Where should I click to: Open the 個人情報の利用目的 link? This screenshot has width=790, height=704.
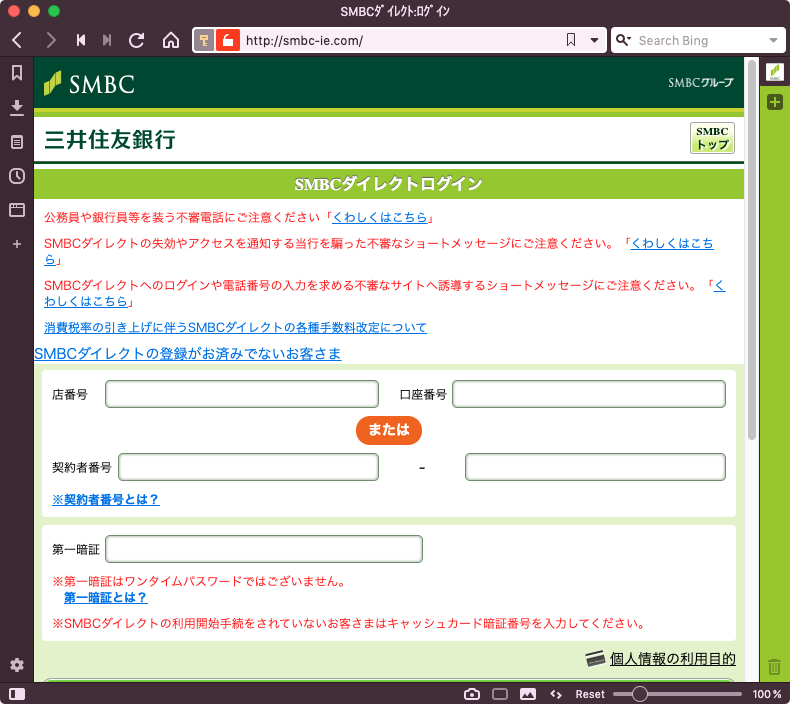(672, 659)
